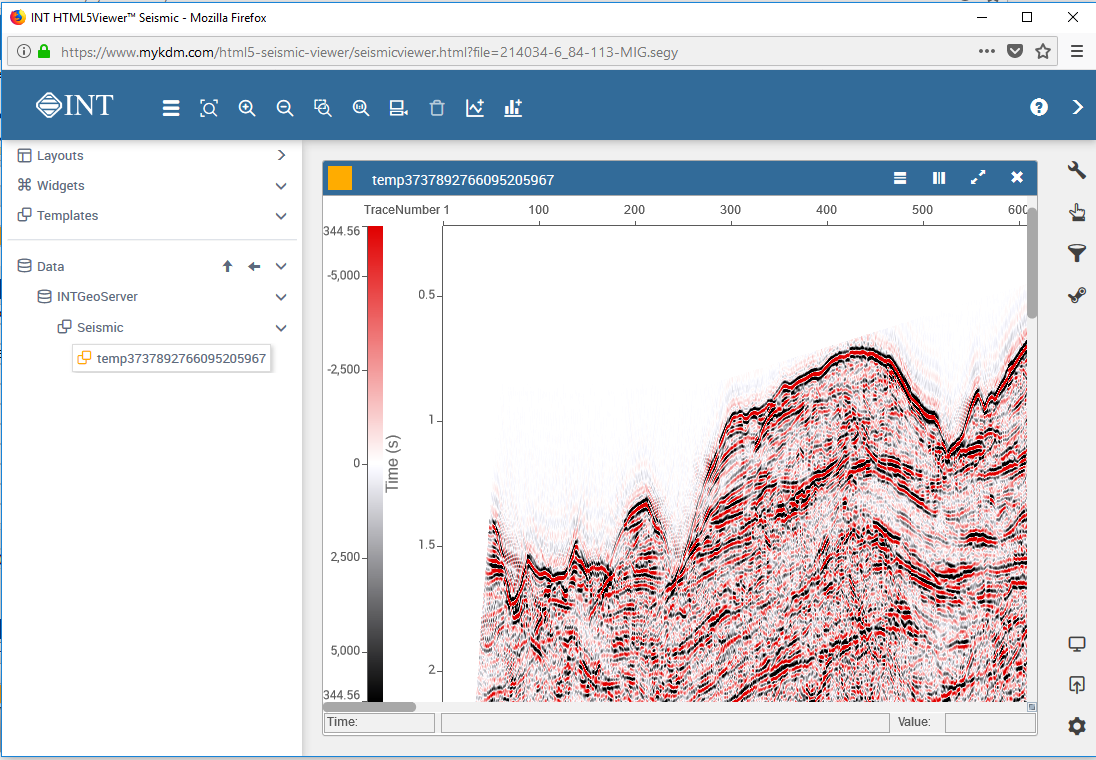The image size is (1096, 760).
Task: Click the middle status readout field
Action: coord(665,722)
